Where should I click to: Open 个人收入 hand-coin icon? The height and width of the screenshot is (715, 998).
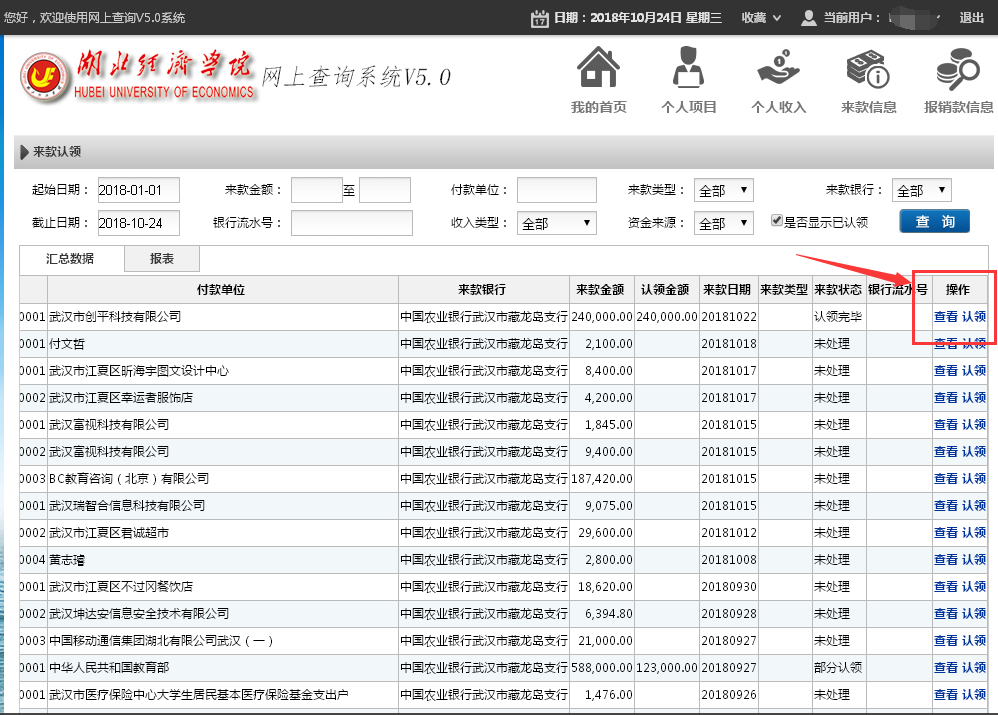pyautogui.click(x=778, y=68)
